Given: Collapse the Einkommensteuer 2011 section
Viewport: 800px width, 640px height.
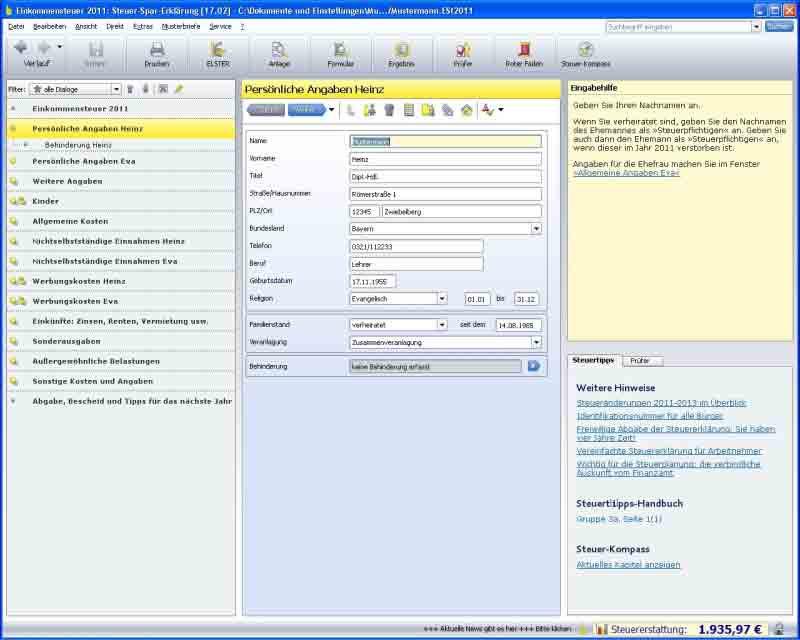Looking at the screenshot, I should (13, 109).
